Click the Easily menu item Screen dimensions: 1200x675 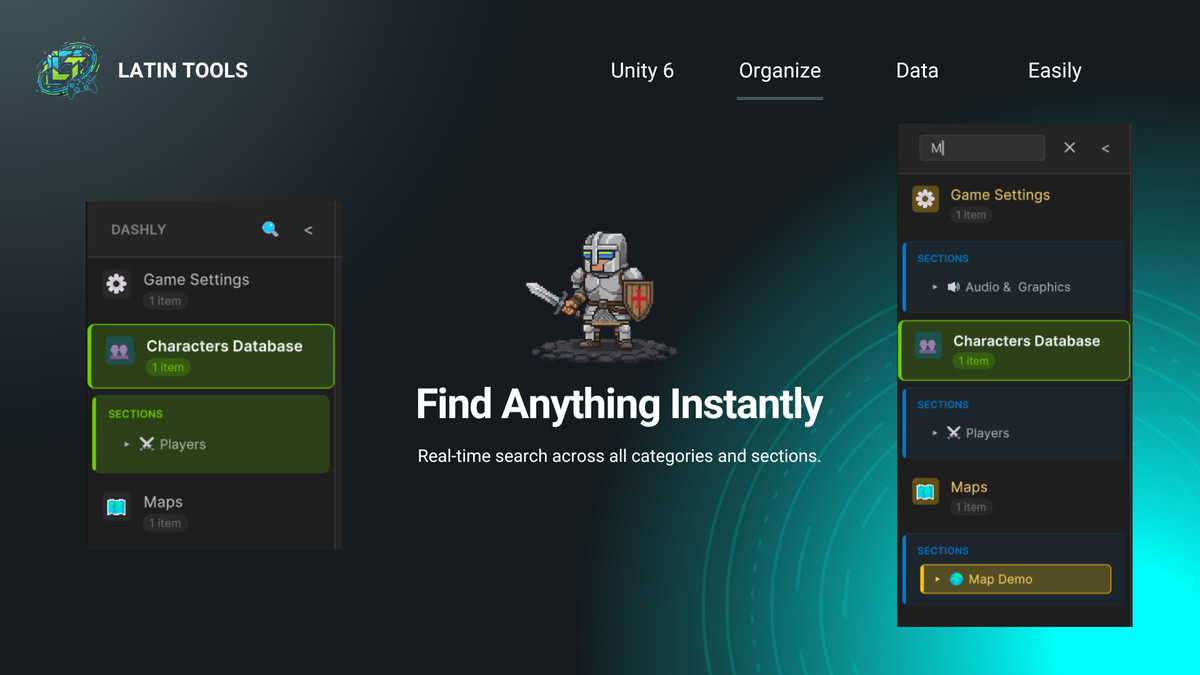tap(1055, 70)
